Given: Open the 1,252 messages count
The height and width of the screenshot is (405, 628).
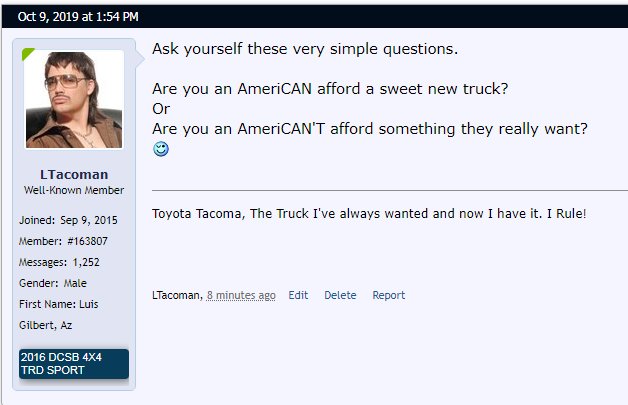Looking at the screenshot, I should [86, 262].
